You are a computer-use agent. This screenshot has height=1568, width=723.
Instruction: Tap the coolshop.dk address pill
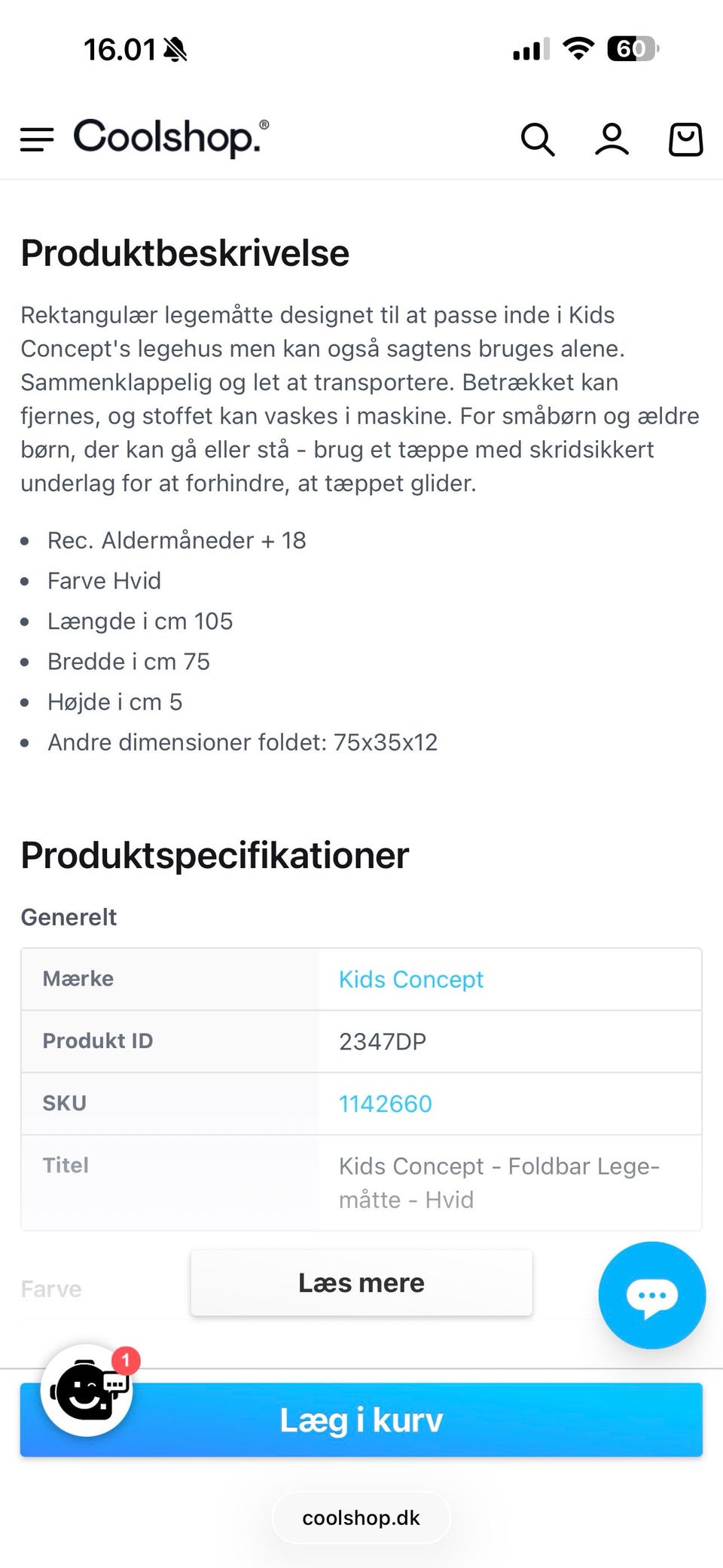tap(361, 1518)
